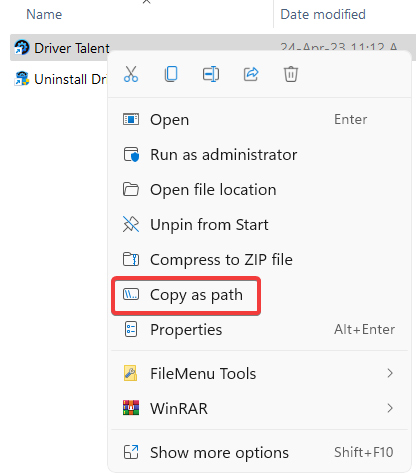Choose Open file location

click(x=259, y=190)
